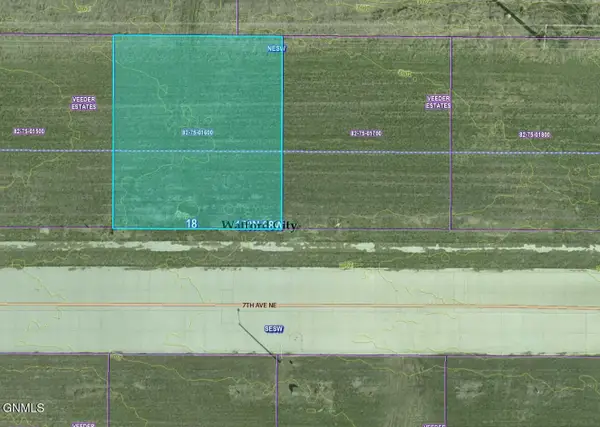
Task: Select the SESW quarter label
Action: [x=274, y=329]
